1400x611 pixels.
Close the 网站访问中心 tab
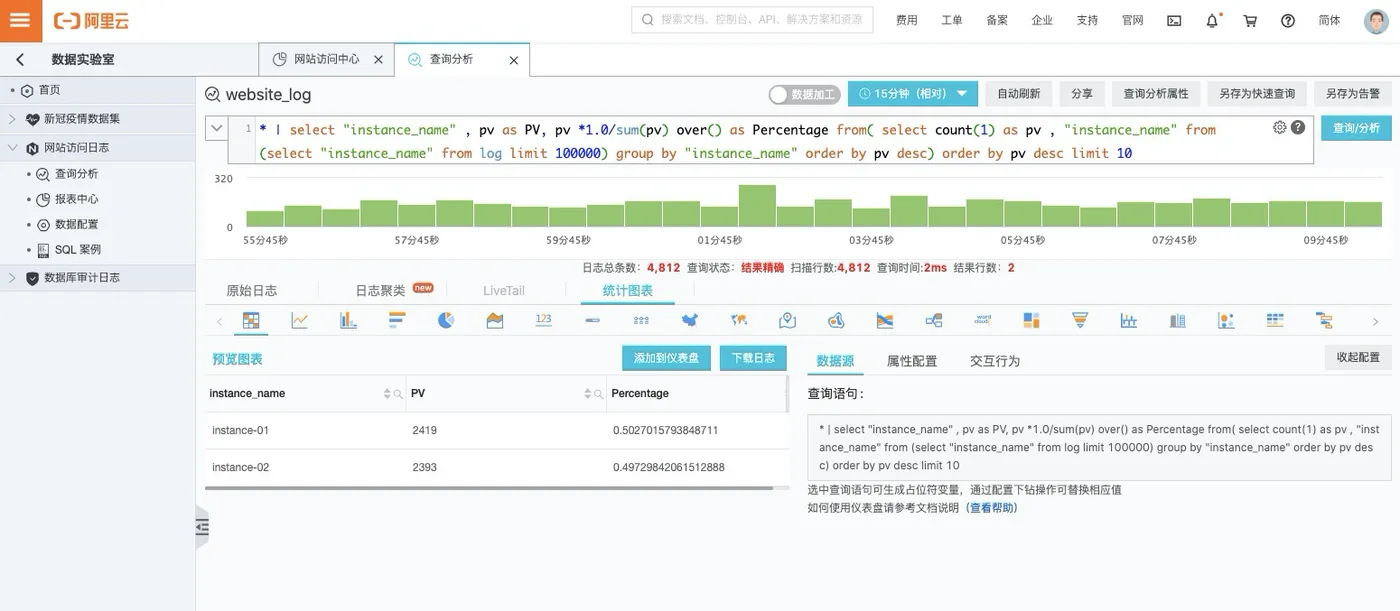point(378,60)
